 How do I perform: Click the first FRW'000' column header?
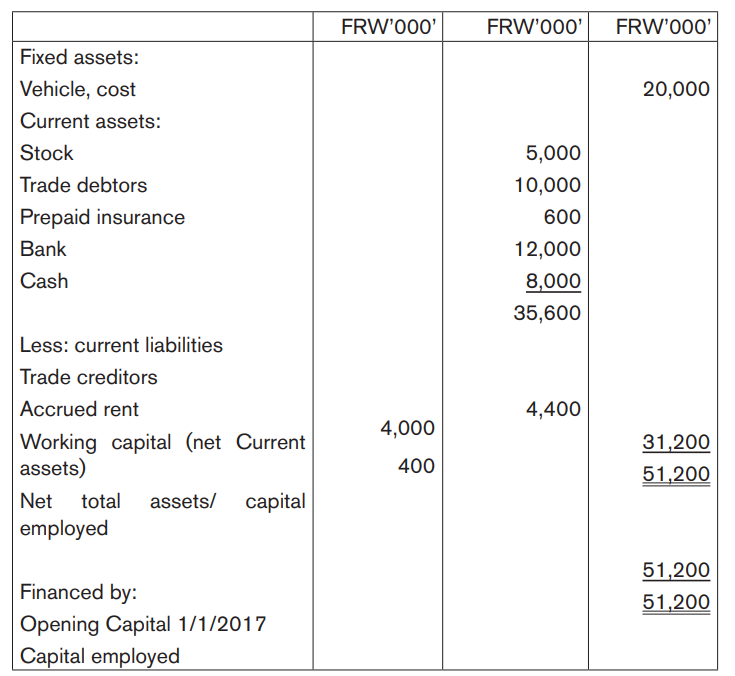click(x=389, y=27)
